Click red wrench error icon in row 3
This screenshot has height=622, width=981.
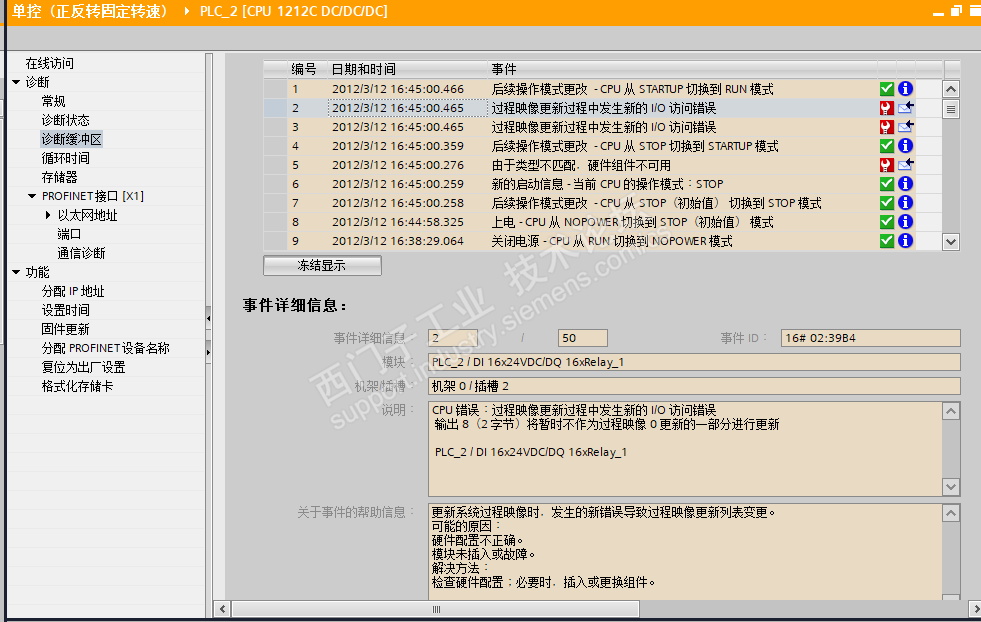[887, 127]
